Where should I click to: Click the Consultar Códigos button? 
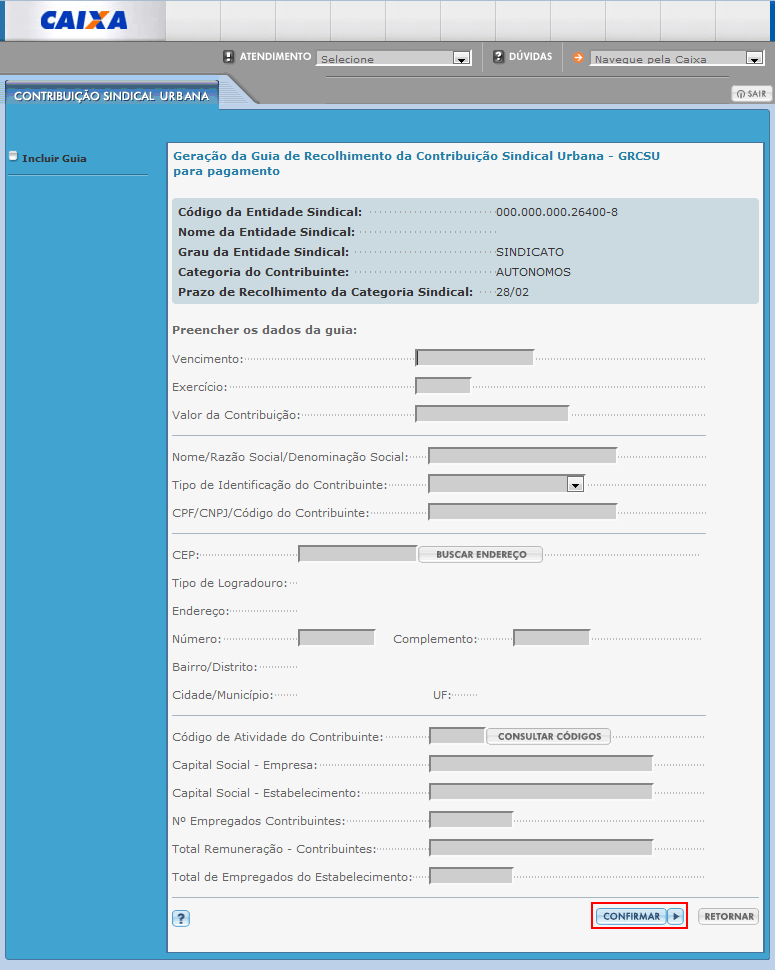coord(549,736)
